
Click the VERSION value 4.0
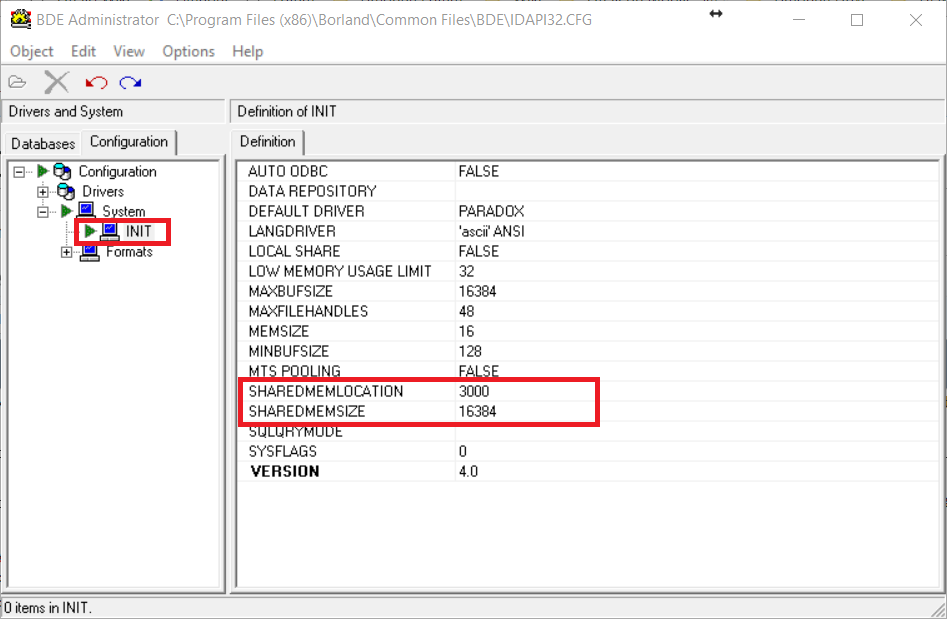[468, 471]
